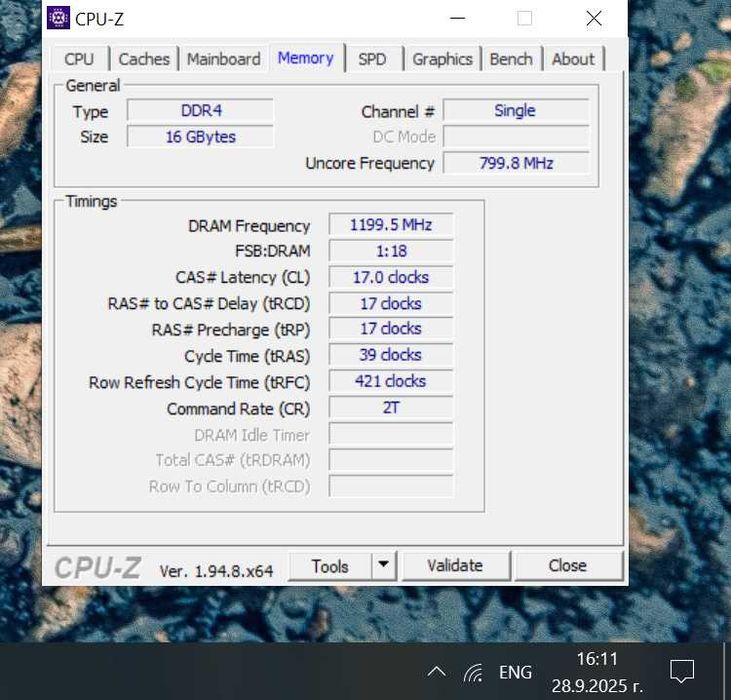Image resolution: width=731 pixels, height=700 pixels.
Task: Click the Validate button
Action: [x=455, y=566]
